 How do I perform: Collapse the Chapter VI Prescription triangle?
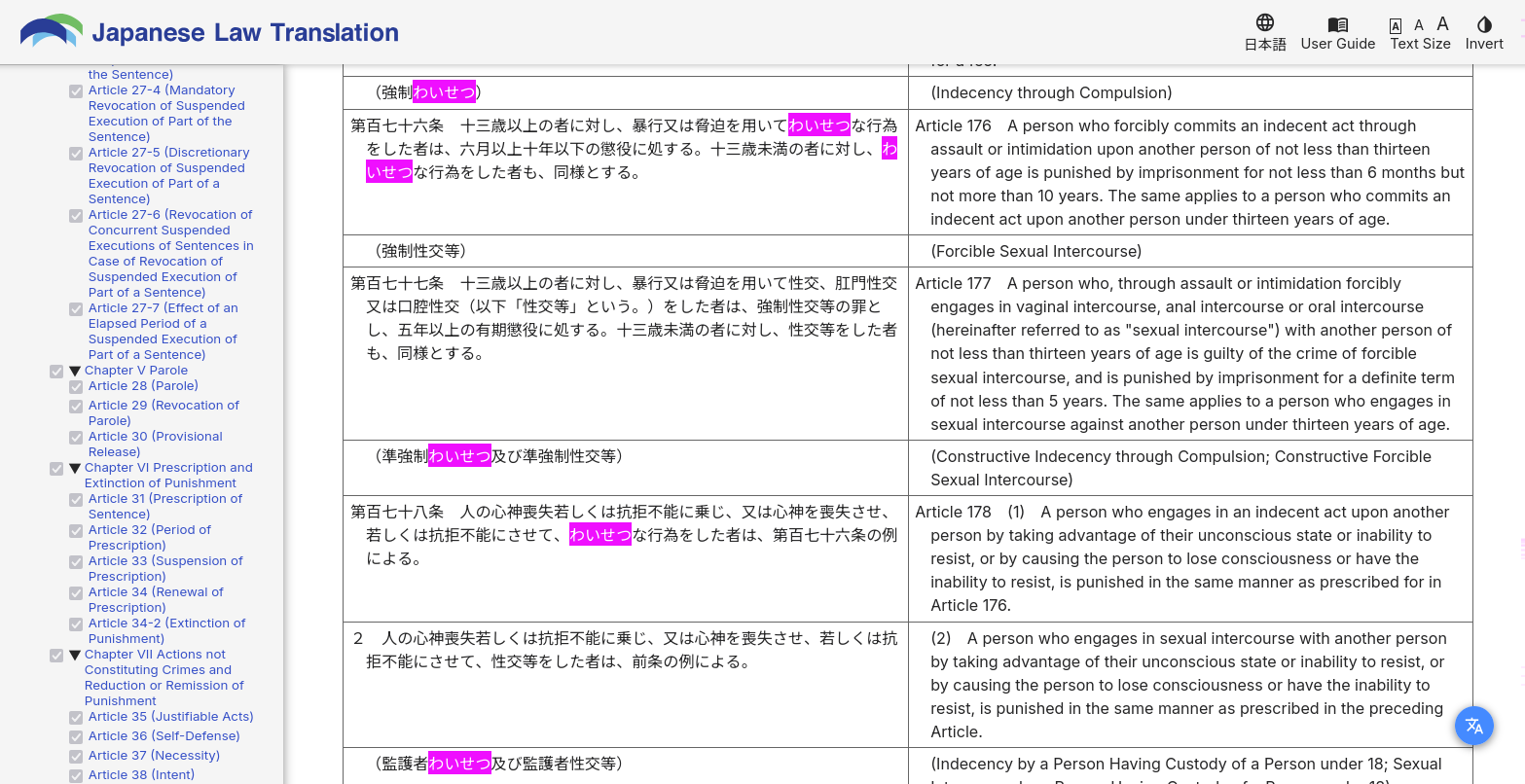tap(75, 468)
